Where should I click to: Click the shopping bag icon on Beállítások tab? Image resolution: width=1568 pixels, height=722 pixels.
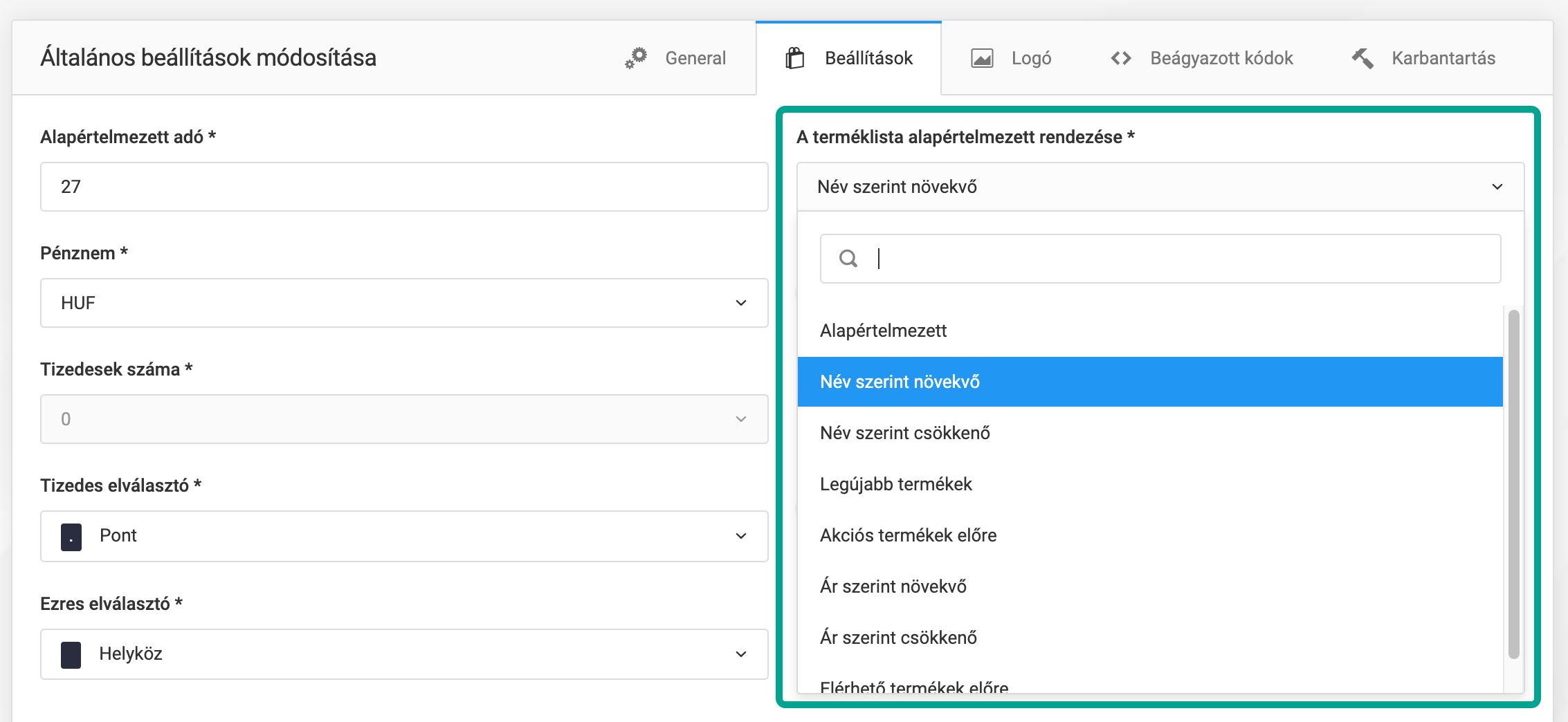click(x=796, y=57)
